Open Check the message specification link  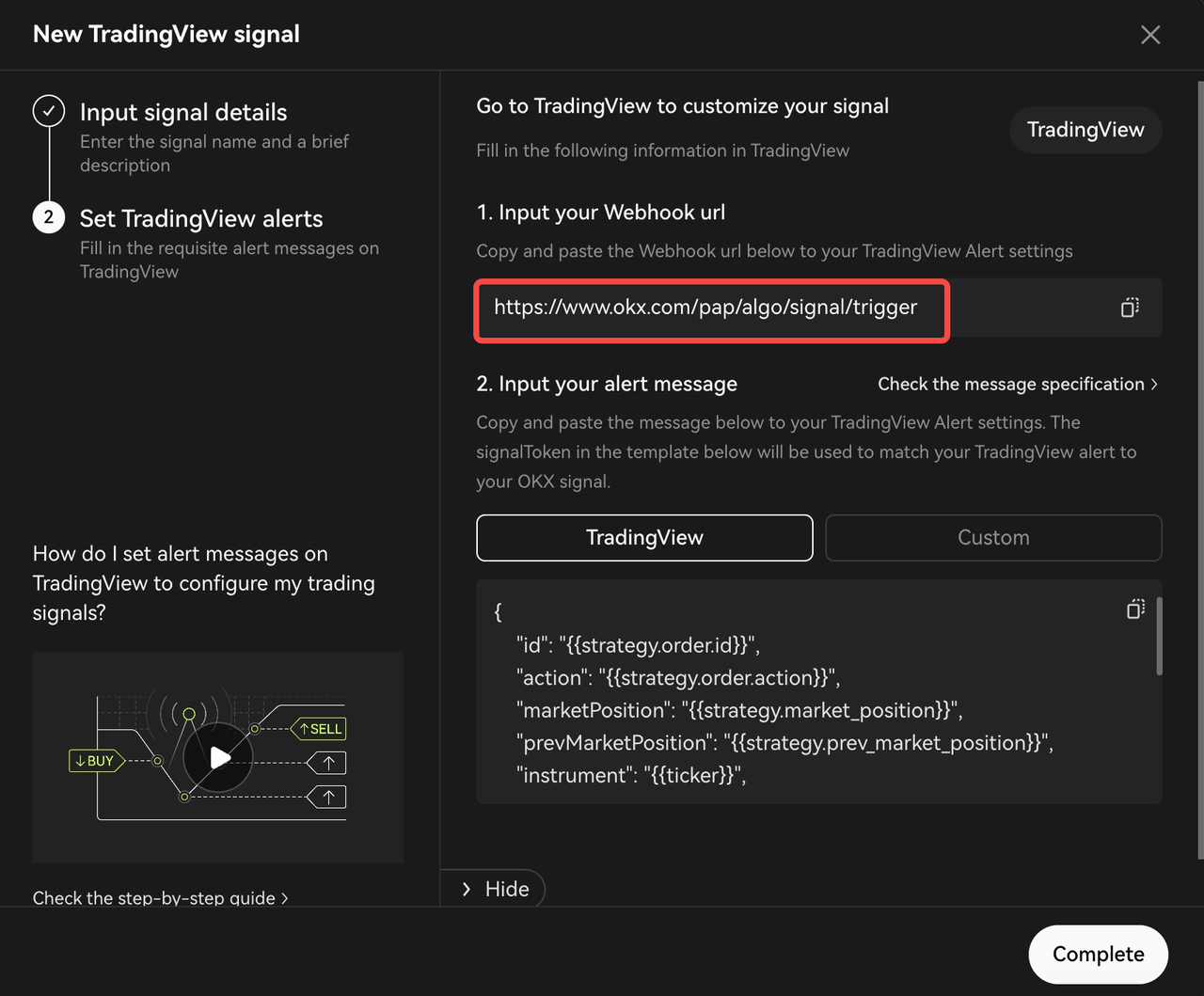pyautogui.click(x=1017, y=384)
